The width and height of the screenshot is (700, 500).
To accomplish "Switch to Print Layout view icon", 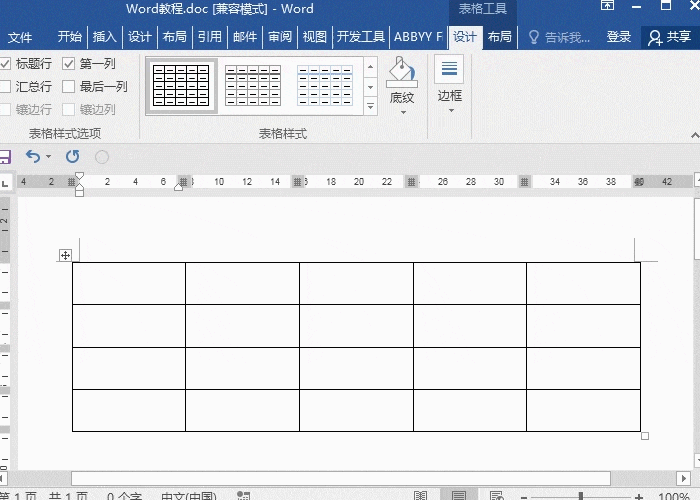I will (459, 496).
